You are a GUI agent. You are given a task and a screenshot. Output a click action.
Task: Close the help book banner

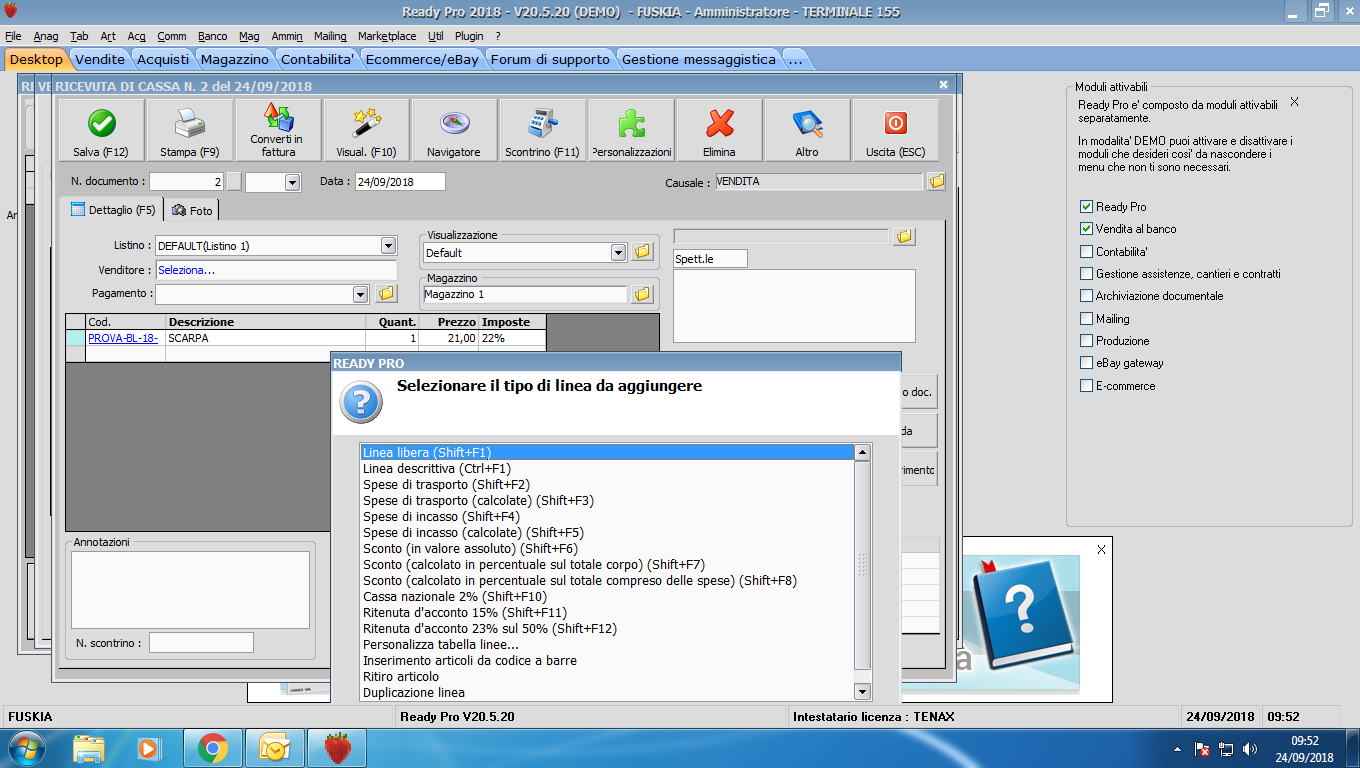pyautogui.click(x=1101, y=550)
